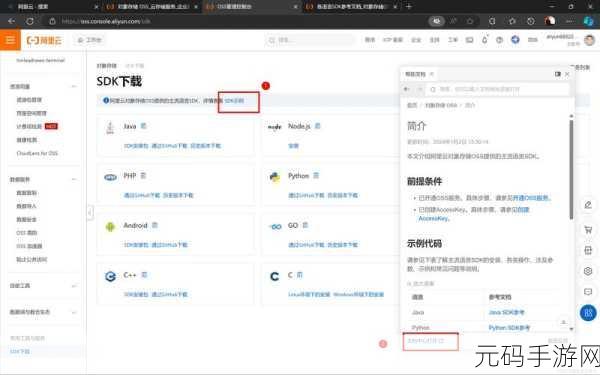Click the Java SDK package download link
Image resolution: width=600 pixels, height=375 pixels.
136,146
